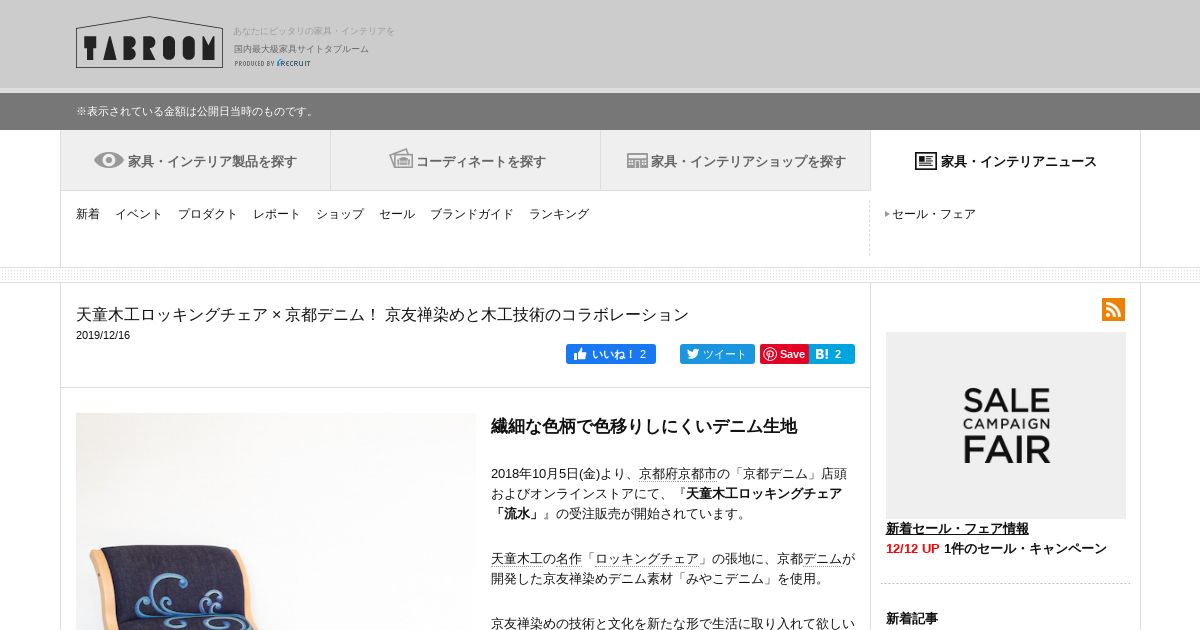The height and width of the screenshot is (630, 1200).
Task: Click the date 2019/12/16
Action: click(103, 336)
